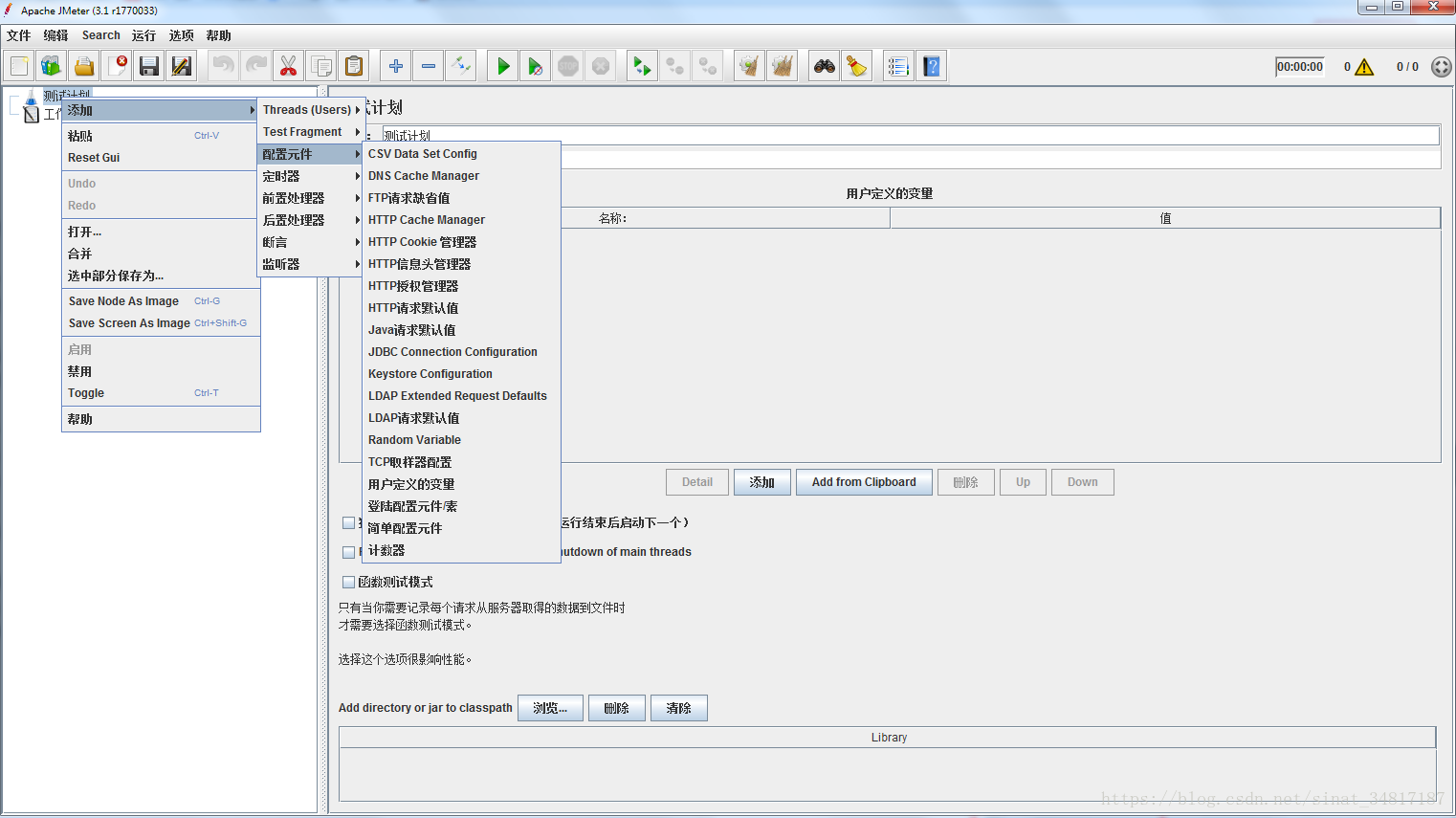Open the 运行 menu
Screen dimensions: 1456x818
point(143,35)
